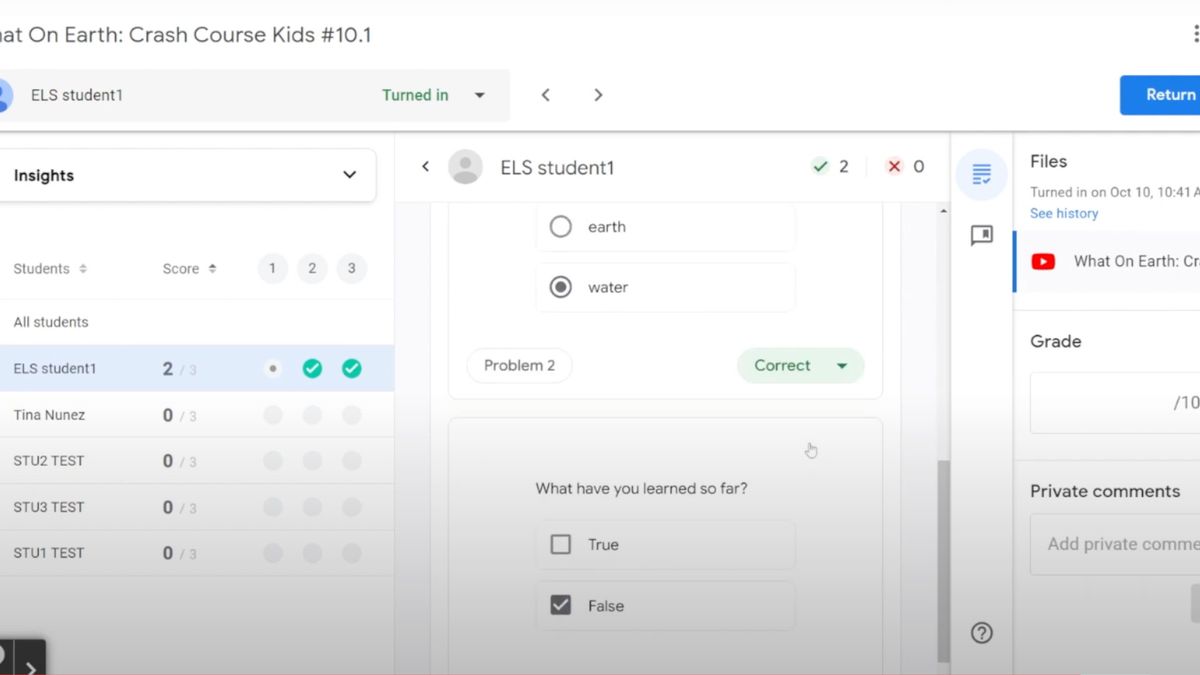1200x675 pixels.
Task: Open the See history link
Action: click(1063, 212)
